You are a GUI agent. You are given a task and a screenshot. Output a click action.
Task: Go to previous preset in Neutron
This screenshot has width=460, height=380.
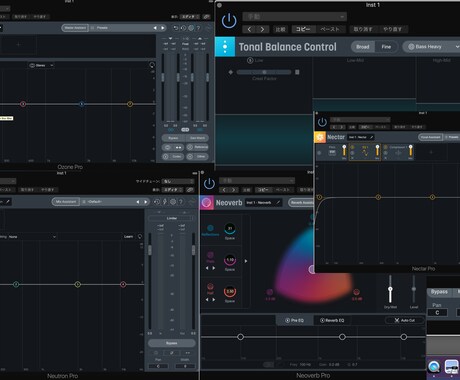[x=138, y=202]
